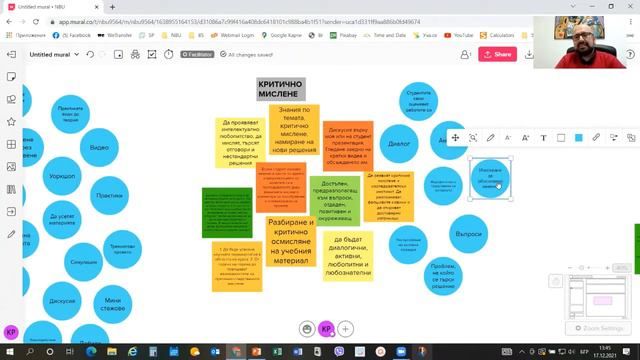Select the КРИТИЧНО МИСЛЕНЕ title box
The height and width of the screenshot is (360, 640).
tap(280, 89)
